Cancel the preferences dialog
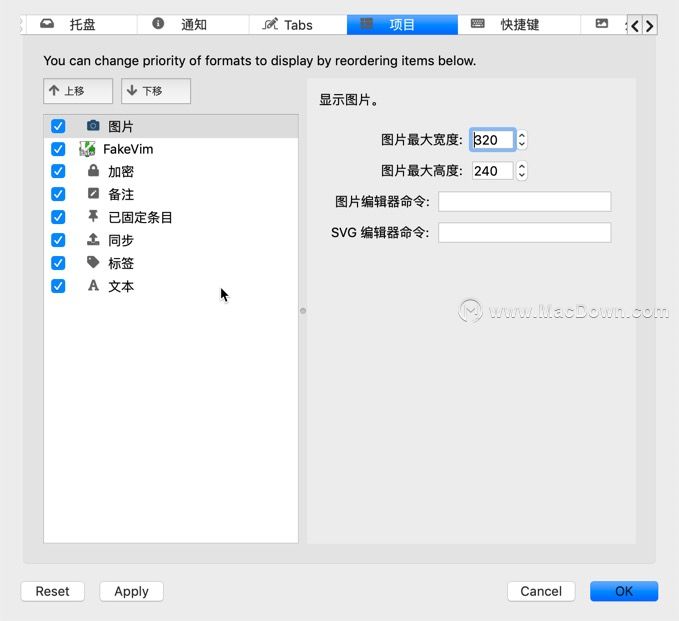 click(x=541, y=591)
